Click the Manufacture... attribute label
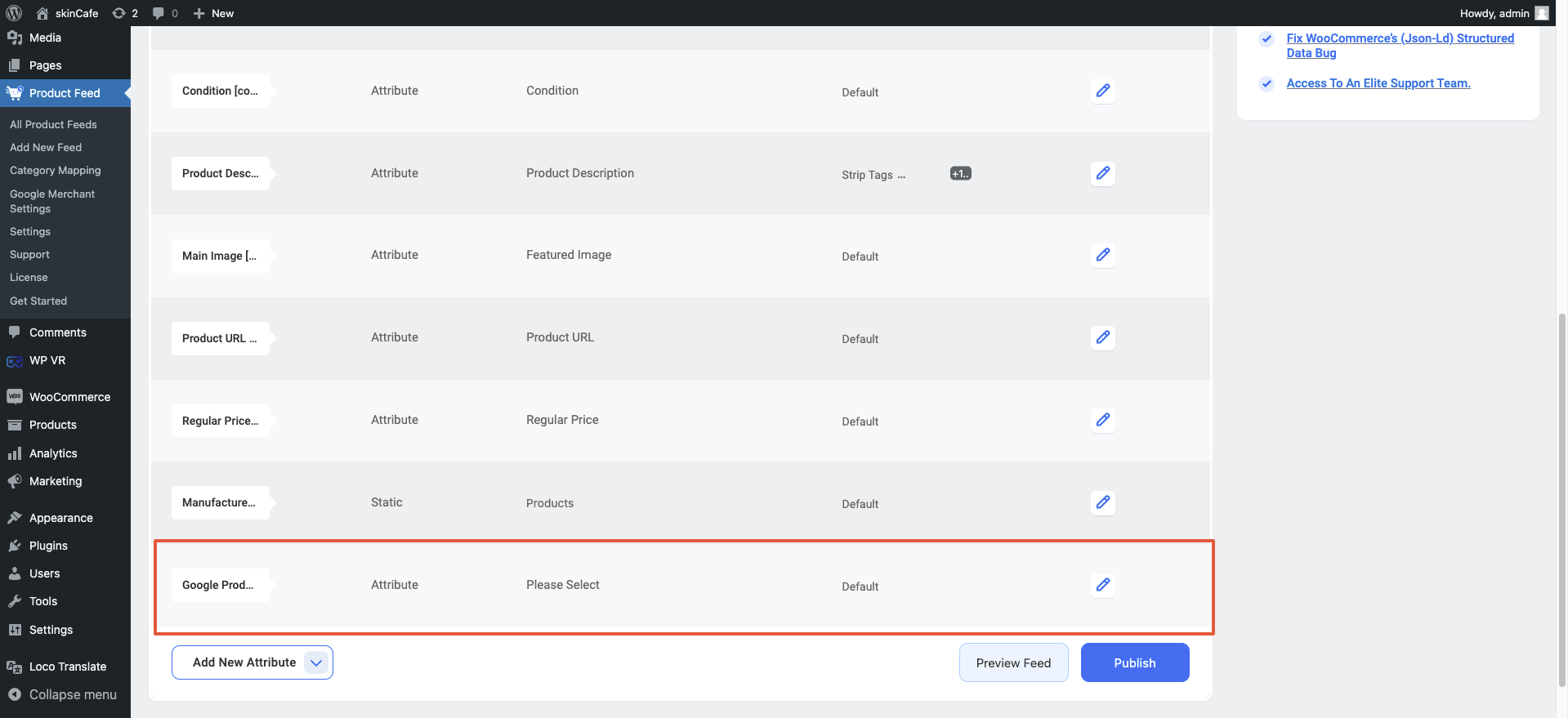The width and height of the screenshot is (1568, 718). (220, 502)
